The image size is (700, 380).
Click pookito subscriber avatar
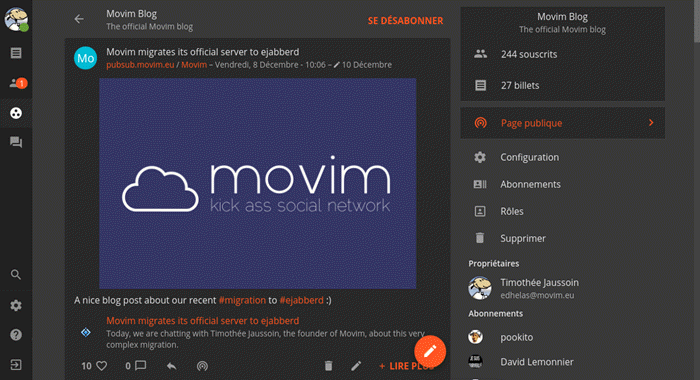475,337
